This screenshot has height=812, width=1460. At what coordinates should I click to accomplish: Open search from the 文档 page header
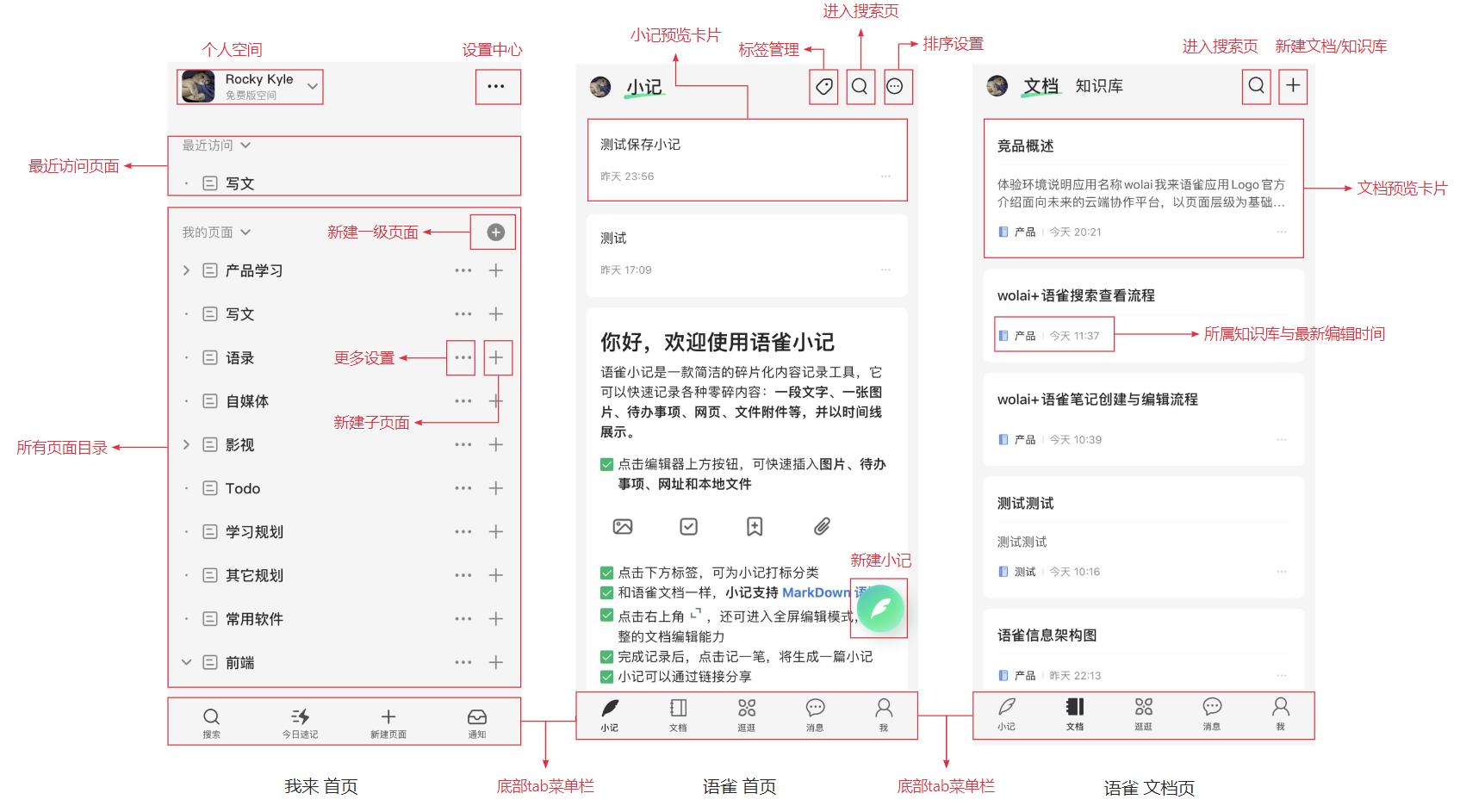[1257, 85]
